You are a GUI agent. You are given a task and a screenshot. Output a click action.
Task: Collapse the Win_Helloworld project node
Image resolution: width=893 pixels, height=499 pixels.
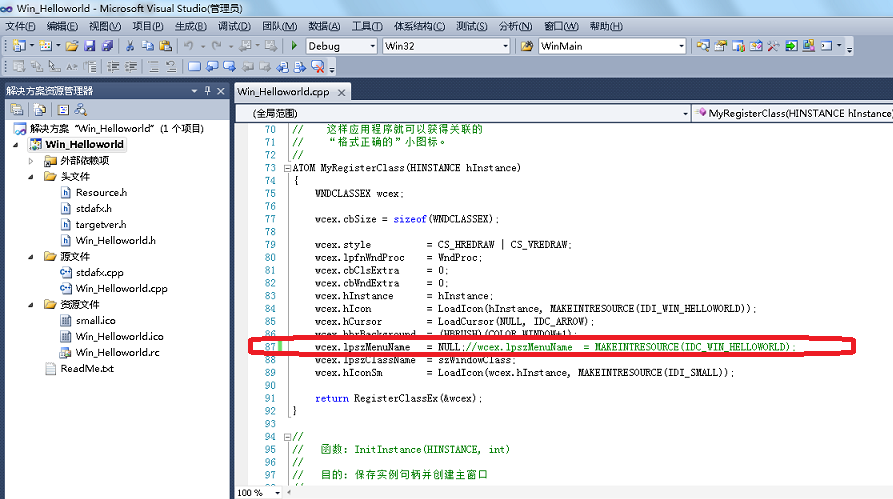tap(16, 145)
